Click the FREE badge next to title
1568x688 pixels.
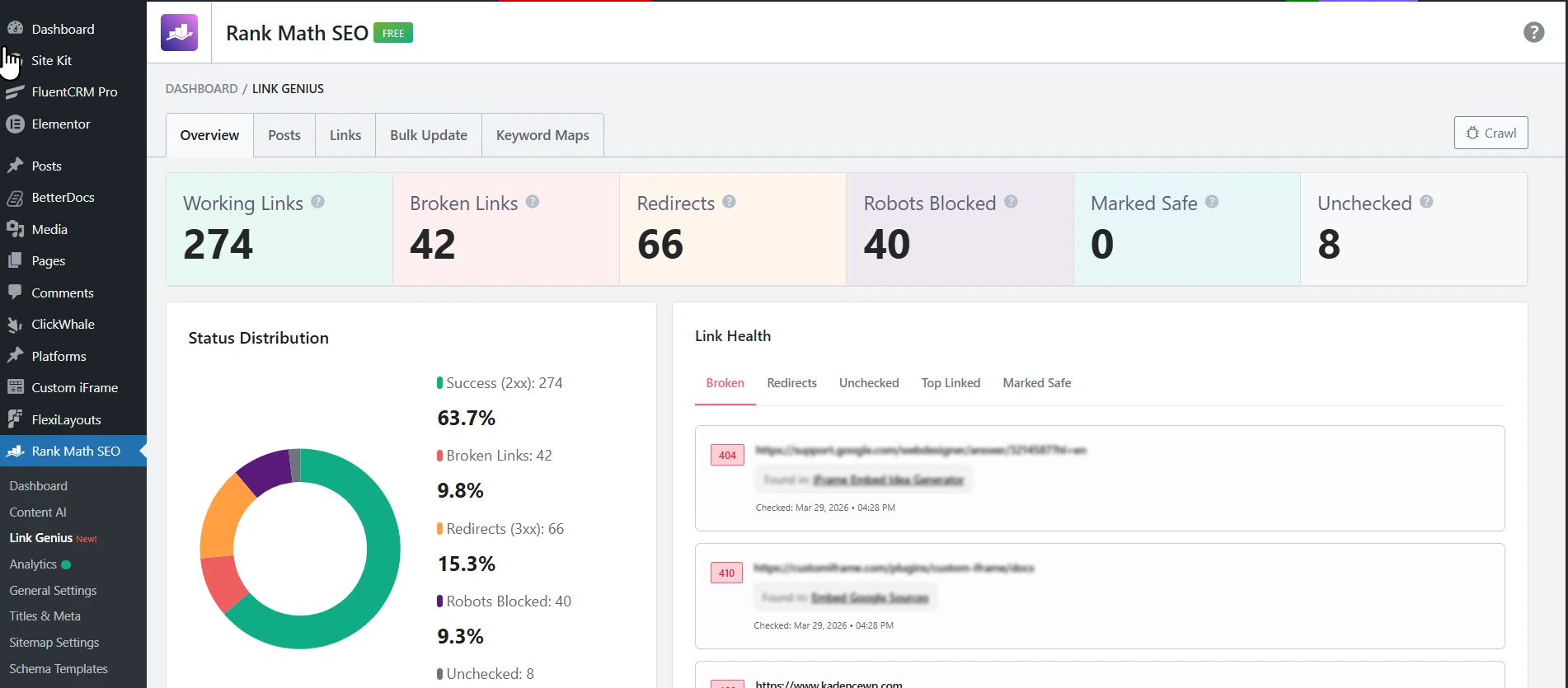[393, 33]
